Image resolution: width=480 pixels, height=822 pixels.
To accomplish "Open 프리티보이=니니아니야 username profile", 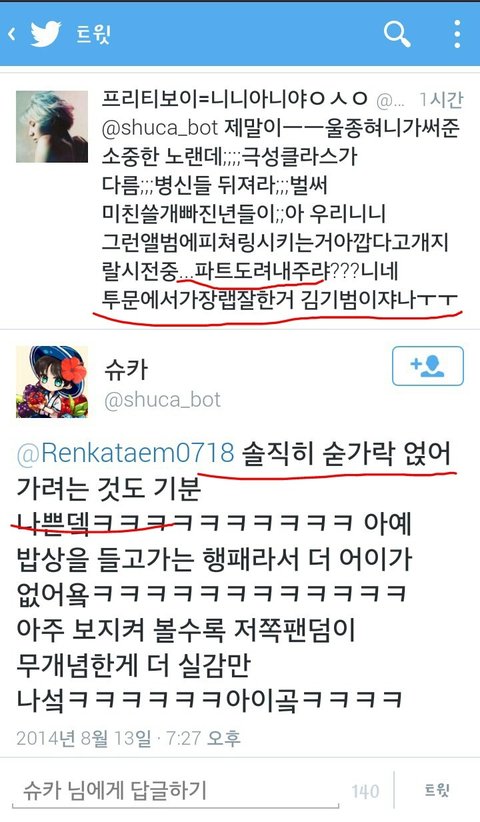I will tap(235, 100).
